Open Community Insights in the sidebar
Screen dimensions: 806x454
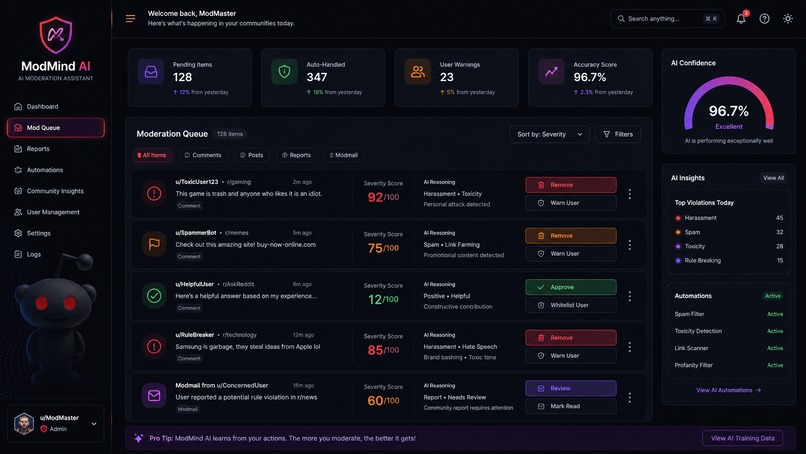pyautogui.click(x=56, y=191)
